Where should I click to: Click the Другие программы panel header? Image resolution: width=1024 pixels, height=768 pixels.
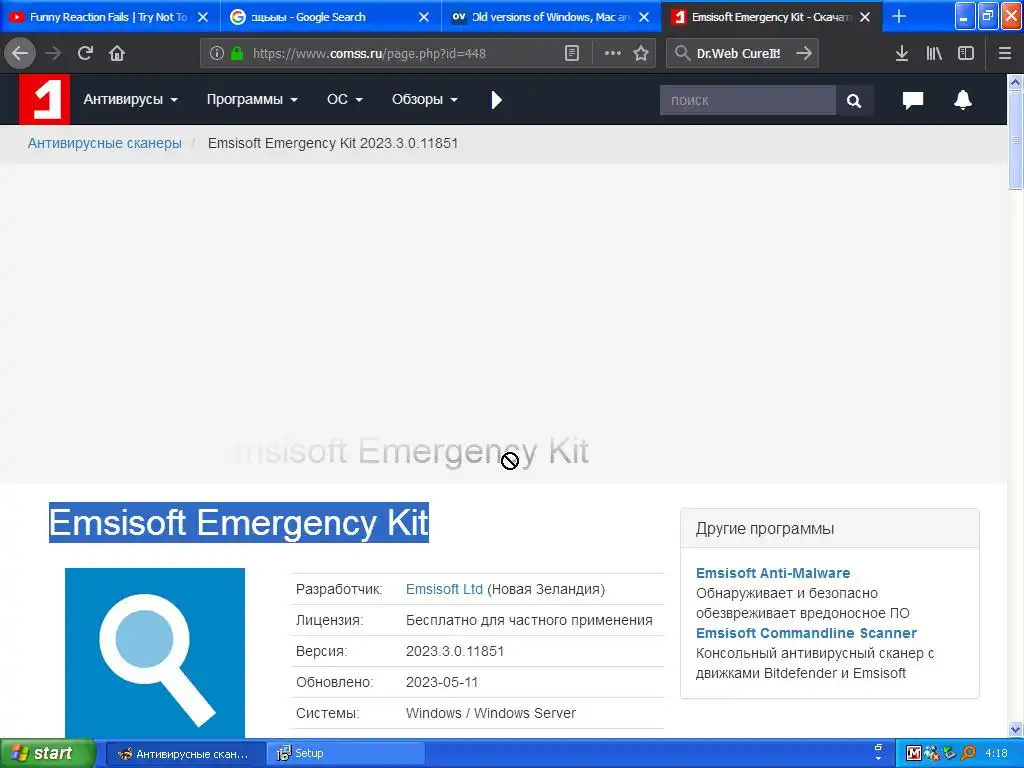[x=830, y=528]
